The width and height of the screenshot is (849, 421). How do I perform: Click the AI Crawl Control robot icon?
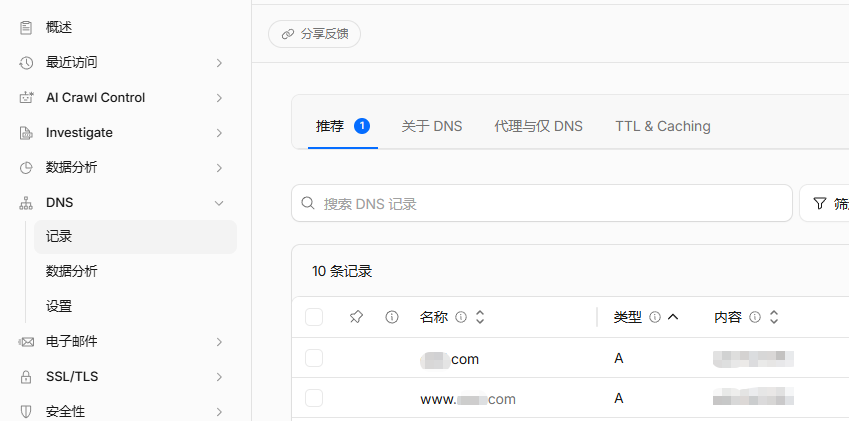(x=26, y=98)
